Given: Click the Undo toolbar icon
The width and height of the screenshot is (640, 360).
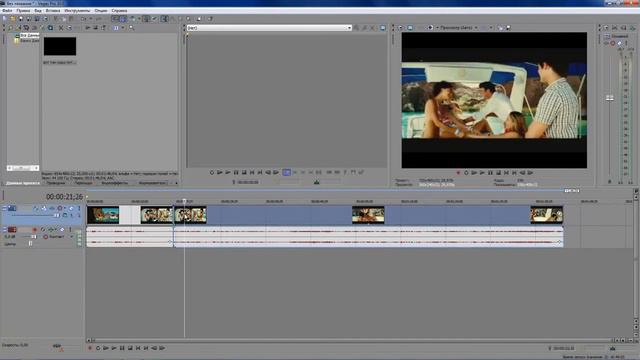Looking at the screenshot, I should pyautogui.click(x=84, y=19).
